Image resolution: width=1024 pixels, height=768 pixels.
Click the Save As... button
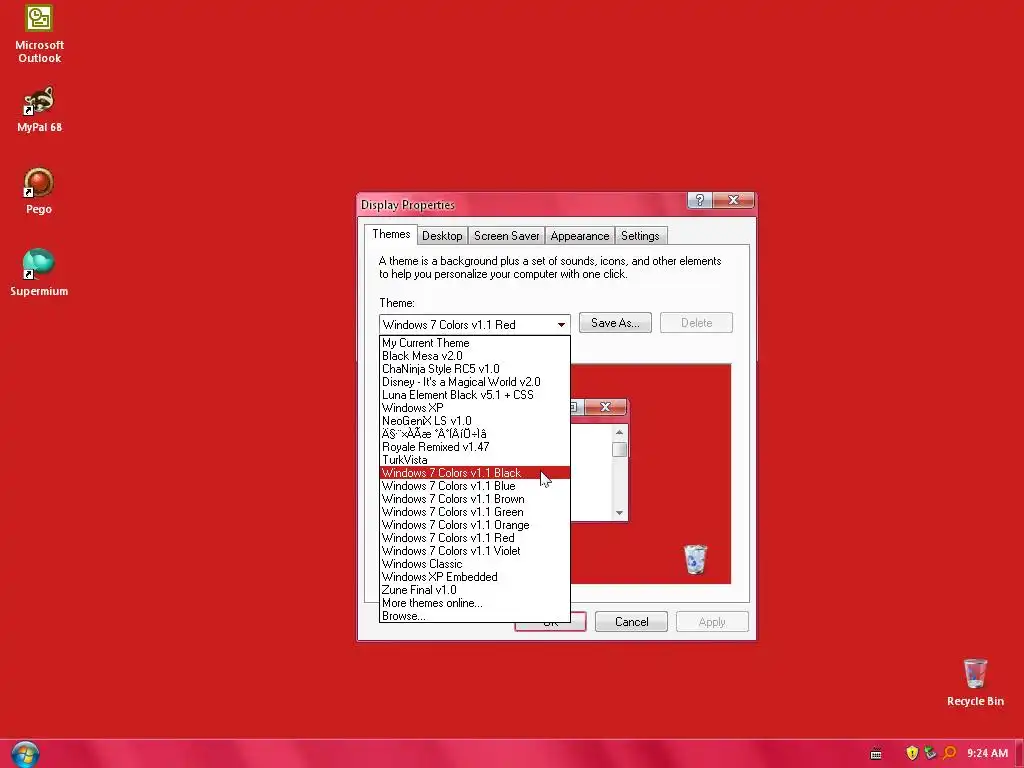(x=615, y=323)
